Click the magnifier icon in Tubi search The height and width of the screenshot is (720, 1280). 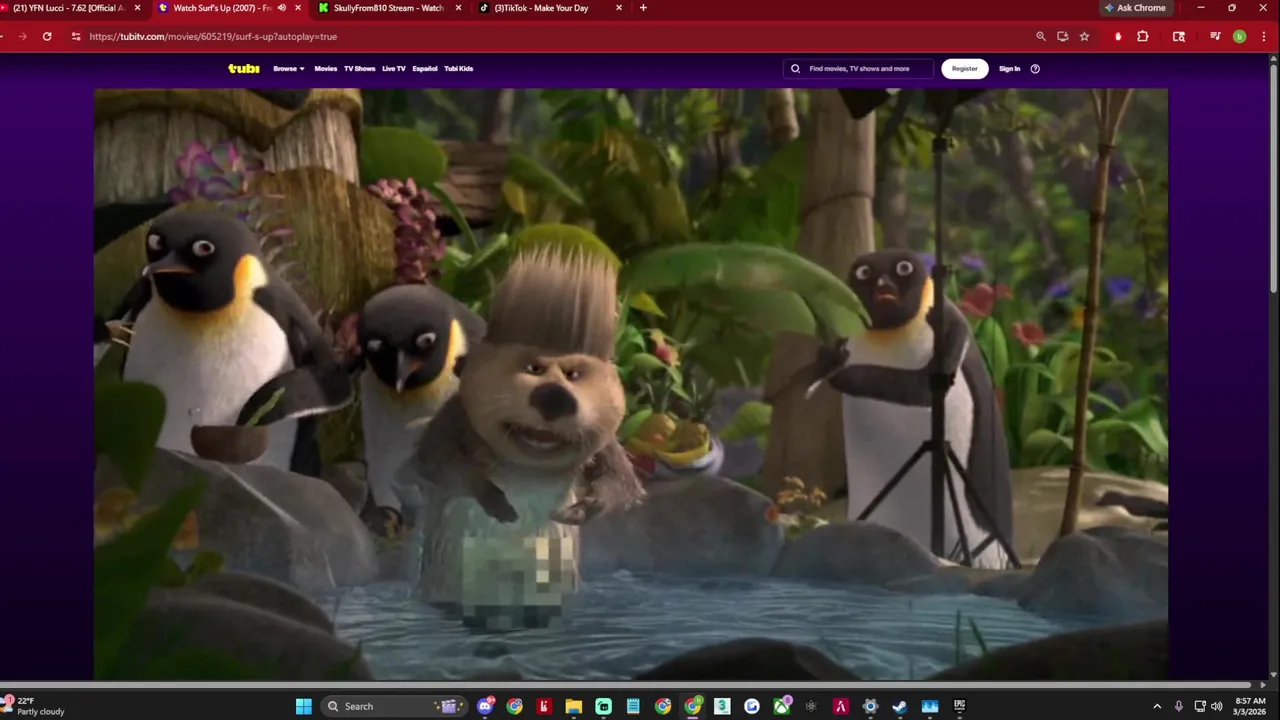(x=795, y=69)
